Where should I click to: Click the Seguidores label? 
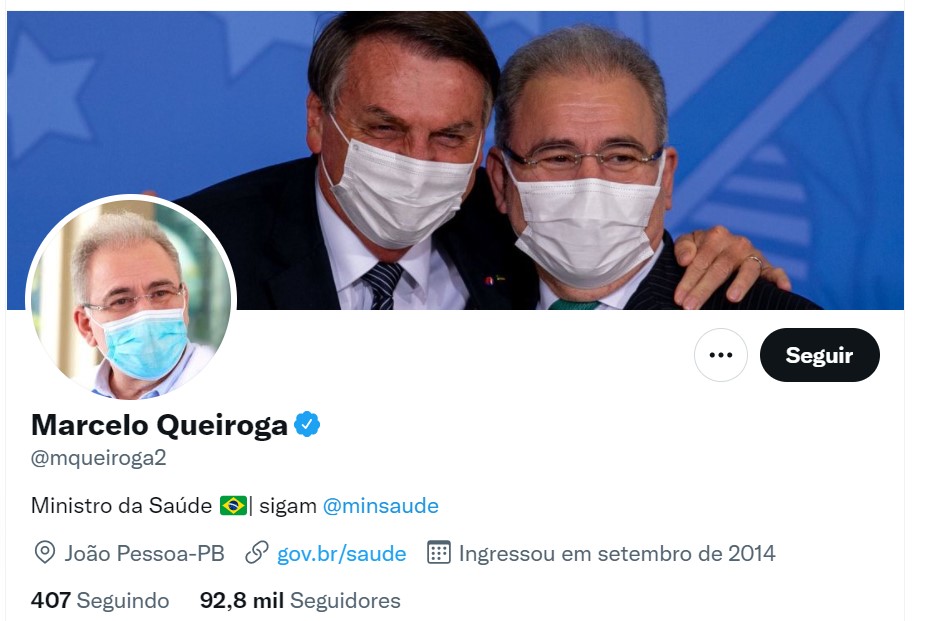(x=345, y=600)
